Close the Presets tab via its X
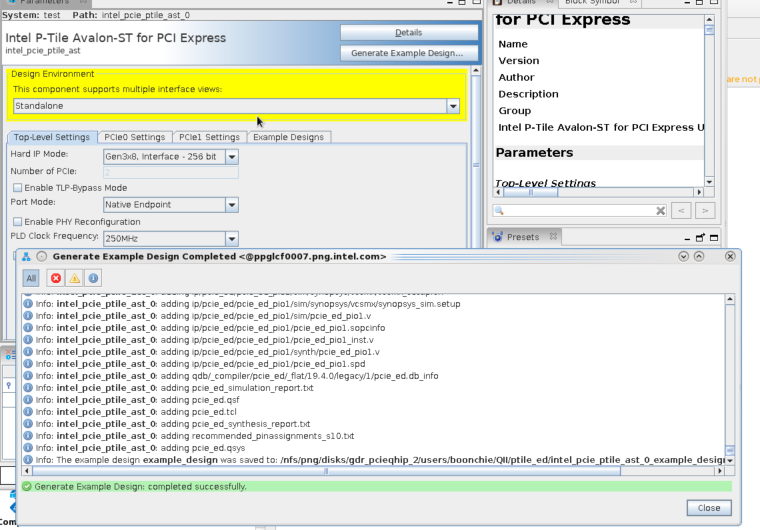The width and height of the screenshot is (760, 530). click(553, 236)
